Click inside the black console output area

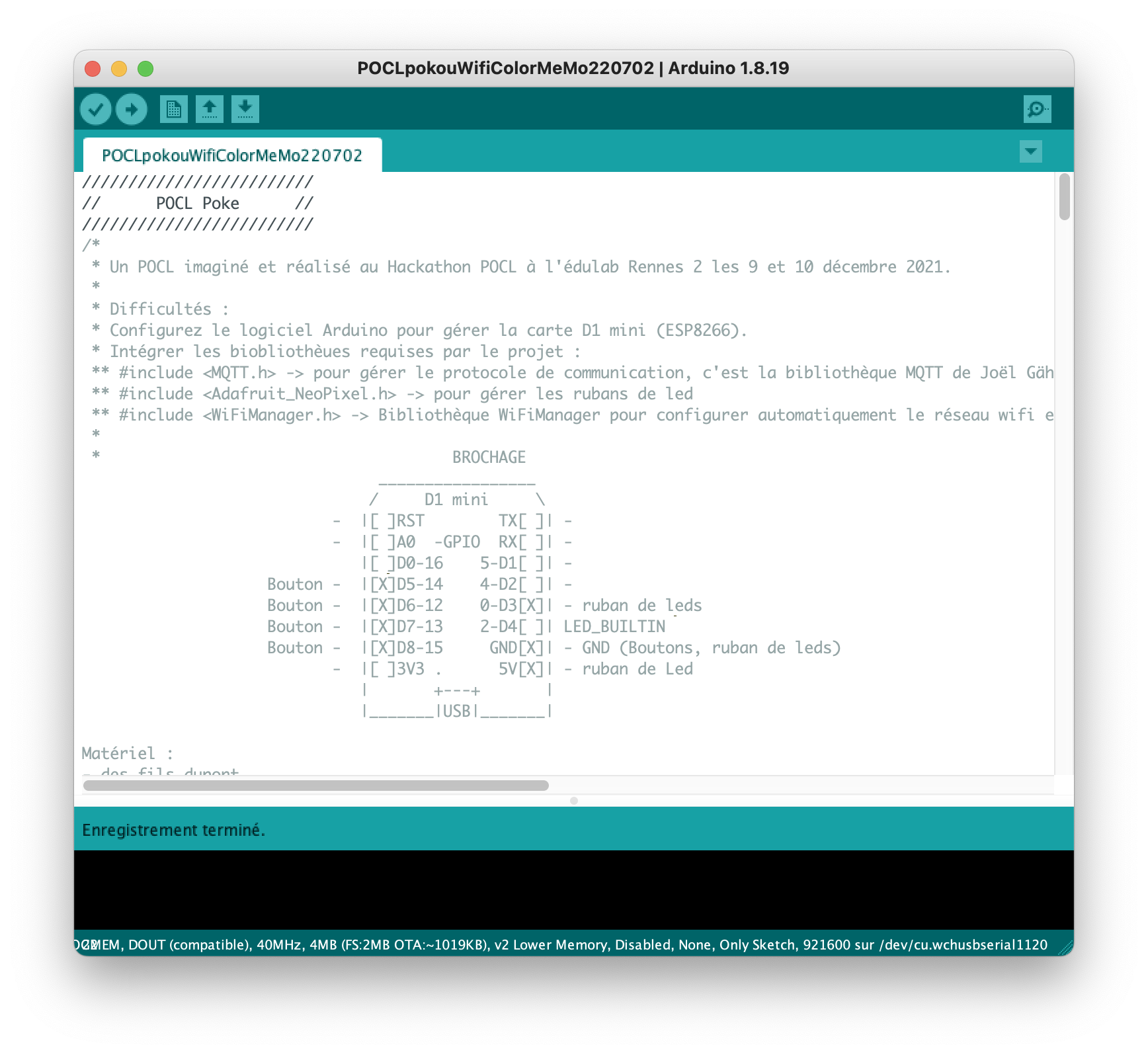coord(573,889)
